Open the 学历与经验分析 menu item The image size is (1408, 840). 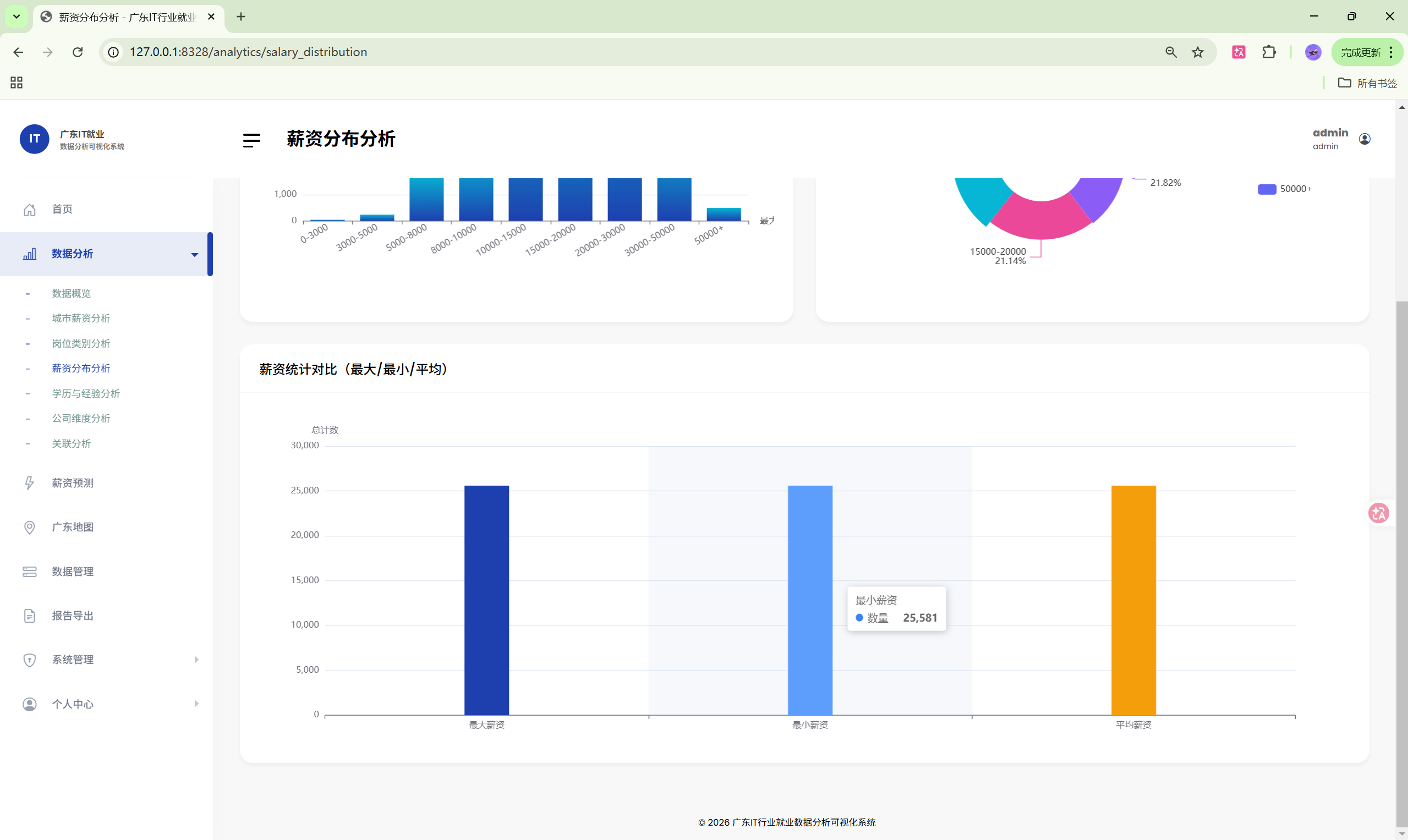[x=85, y=393]
